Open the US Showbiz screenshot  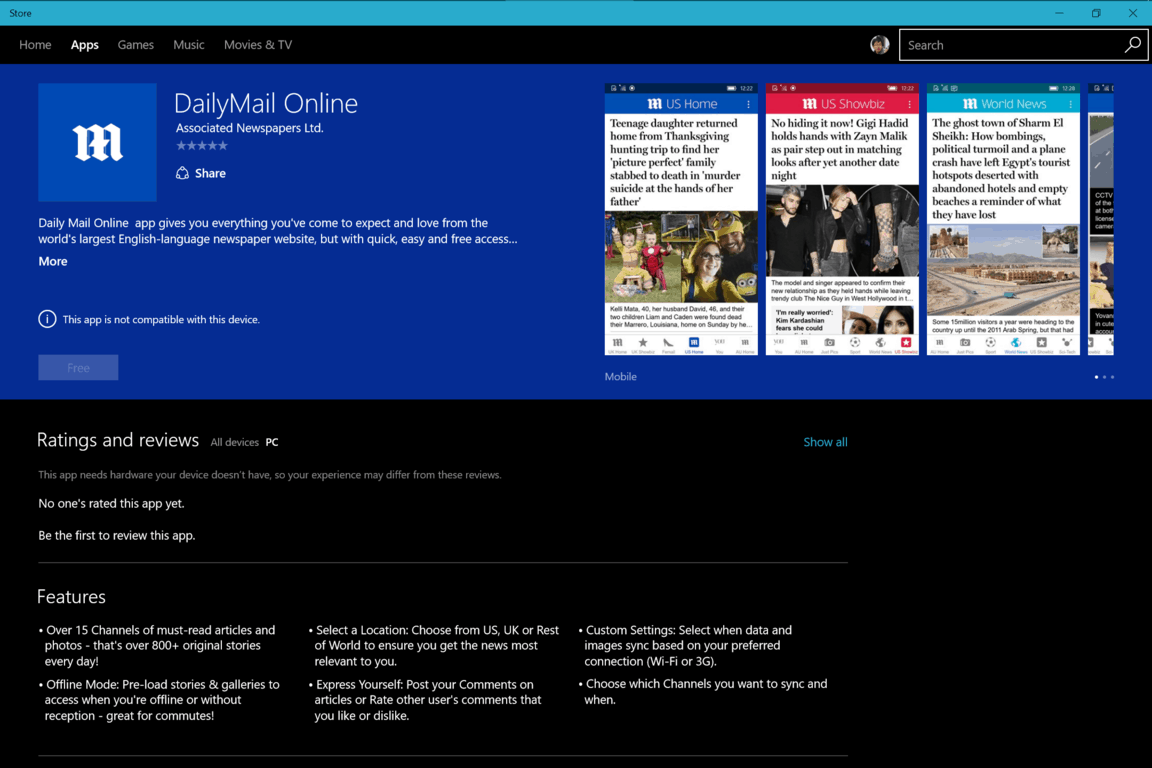click(842, 220)
